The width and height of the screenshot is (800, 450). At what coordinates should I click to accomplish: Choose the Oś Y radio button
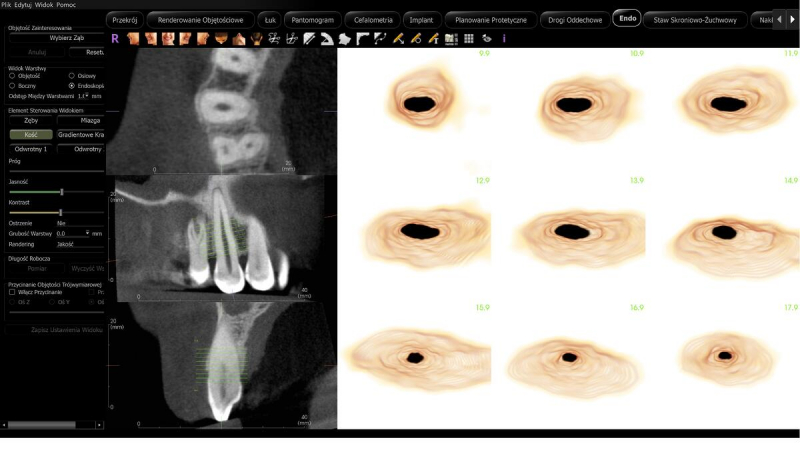click(x=52, y=302)
